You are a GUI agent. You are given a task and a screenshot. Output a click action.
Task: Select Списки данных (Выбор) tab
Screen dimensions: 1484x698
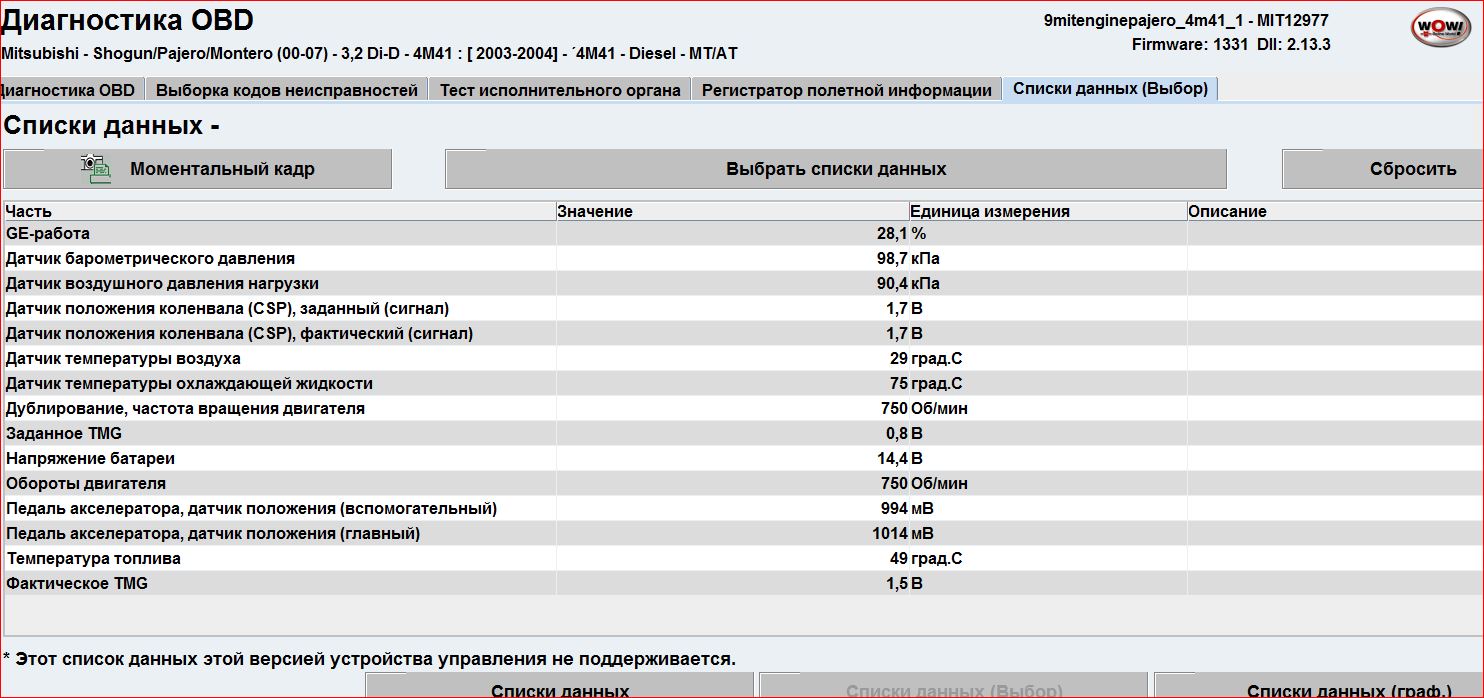tap(1110, 89)
